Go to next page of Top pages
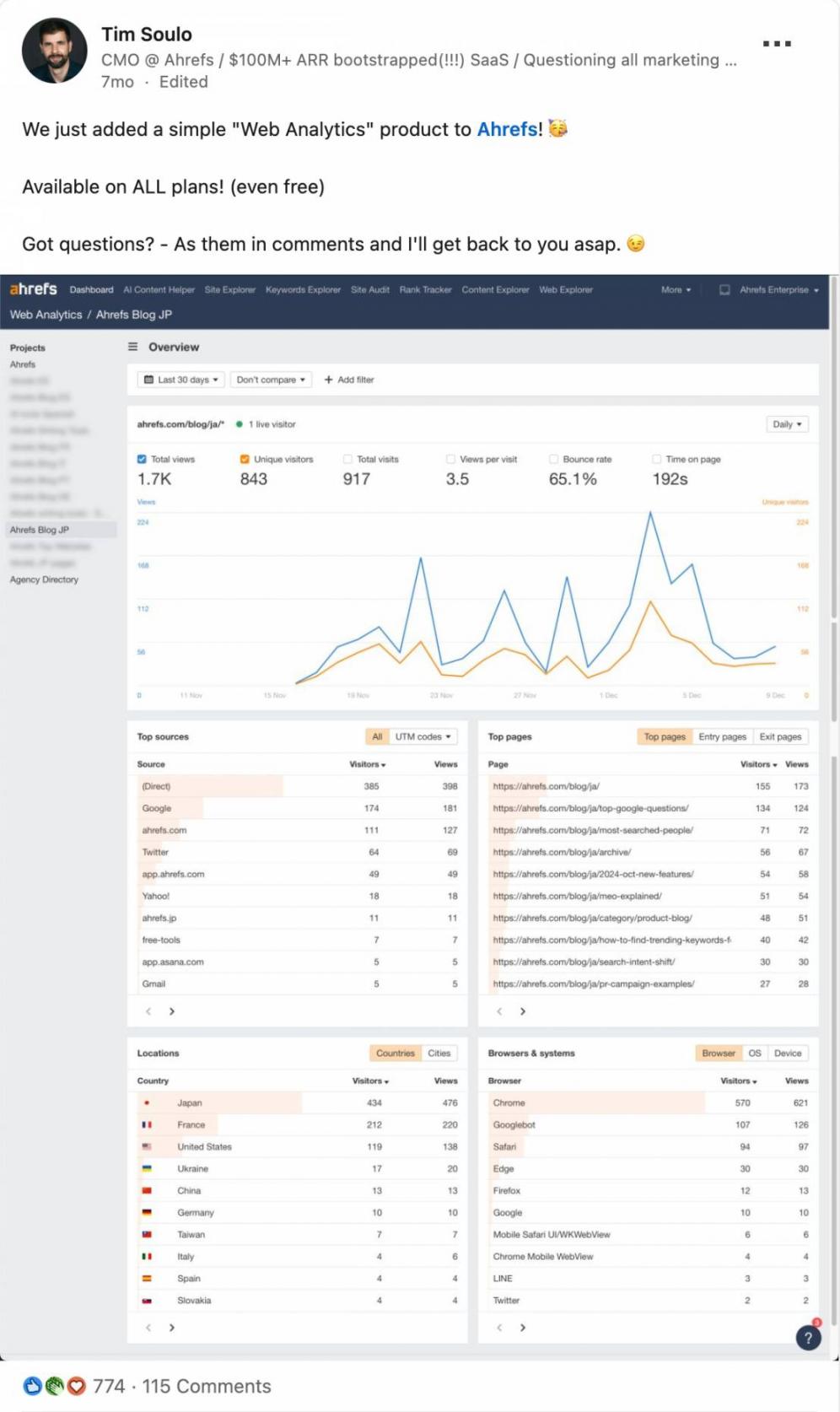Image resolution: width=840 pixels, height=1412 pixels. click(x=523, y=1011)
